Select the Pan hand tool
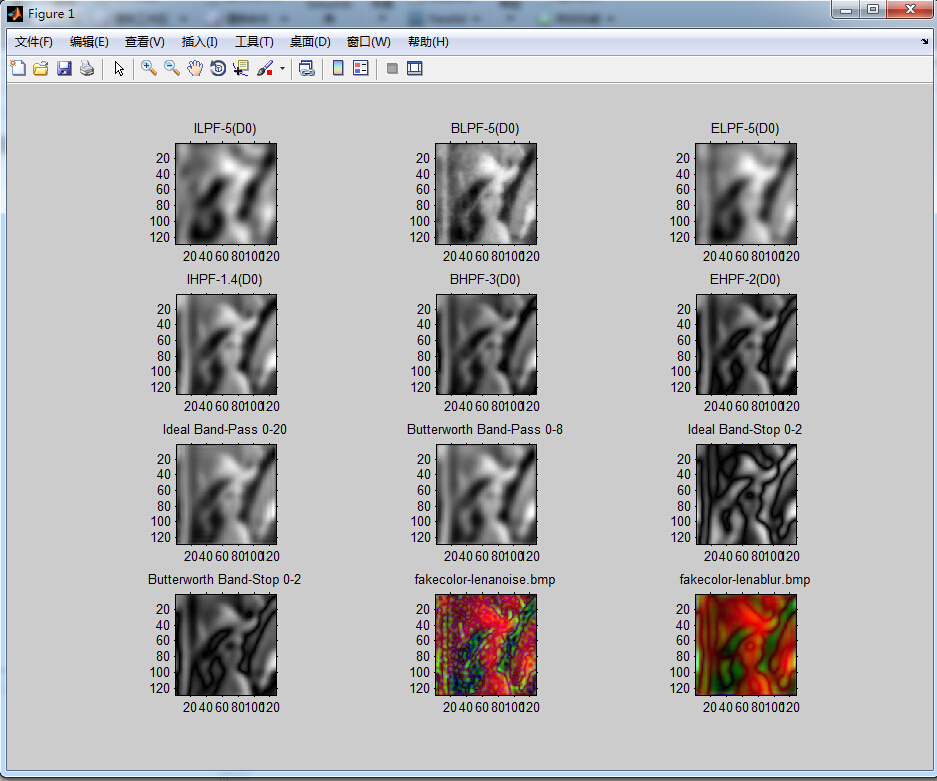The height and width of the screenshot is (781, 937). click(x=195, y=68)
